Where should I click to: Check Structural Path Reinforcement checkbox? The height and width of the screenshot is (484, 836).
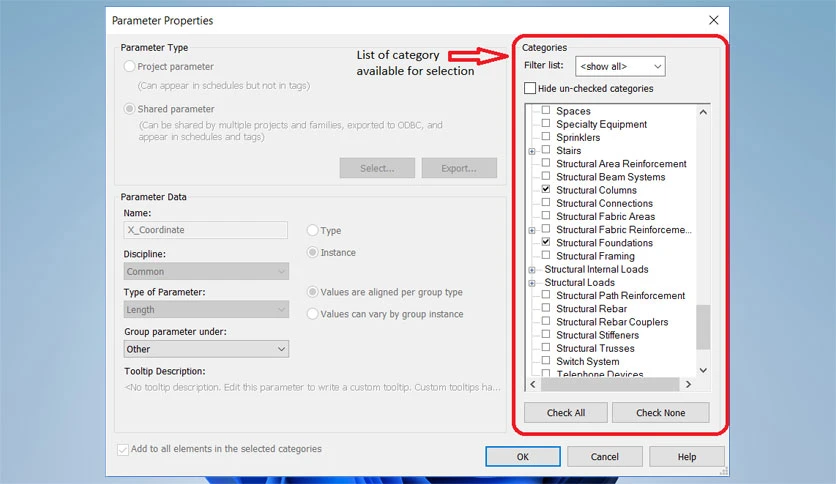coord(545,295)
